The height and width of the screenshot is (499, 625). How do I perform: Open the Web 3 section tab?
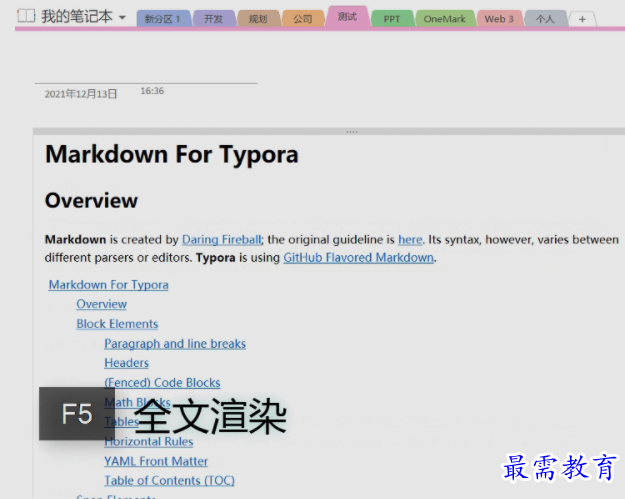499,19
